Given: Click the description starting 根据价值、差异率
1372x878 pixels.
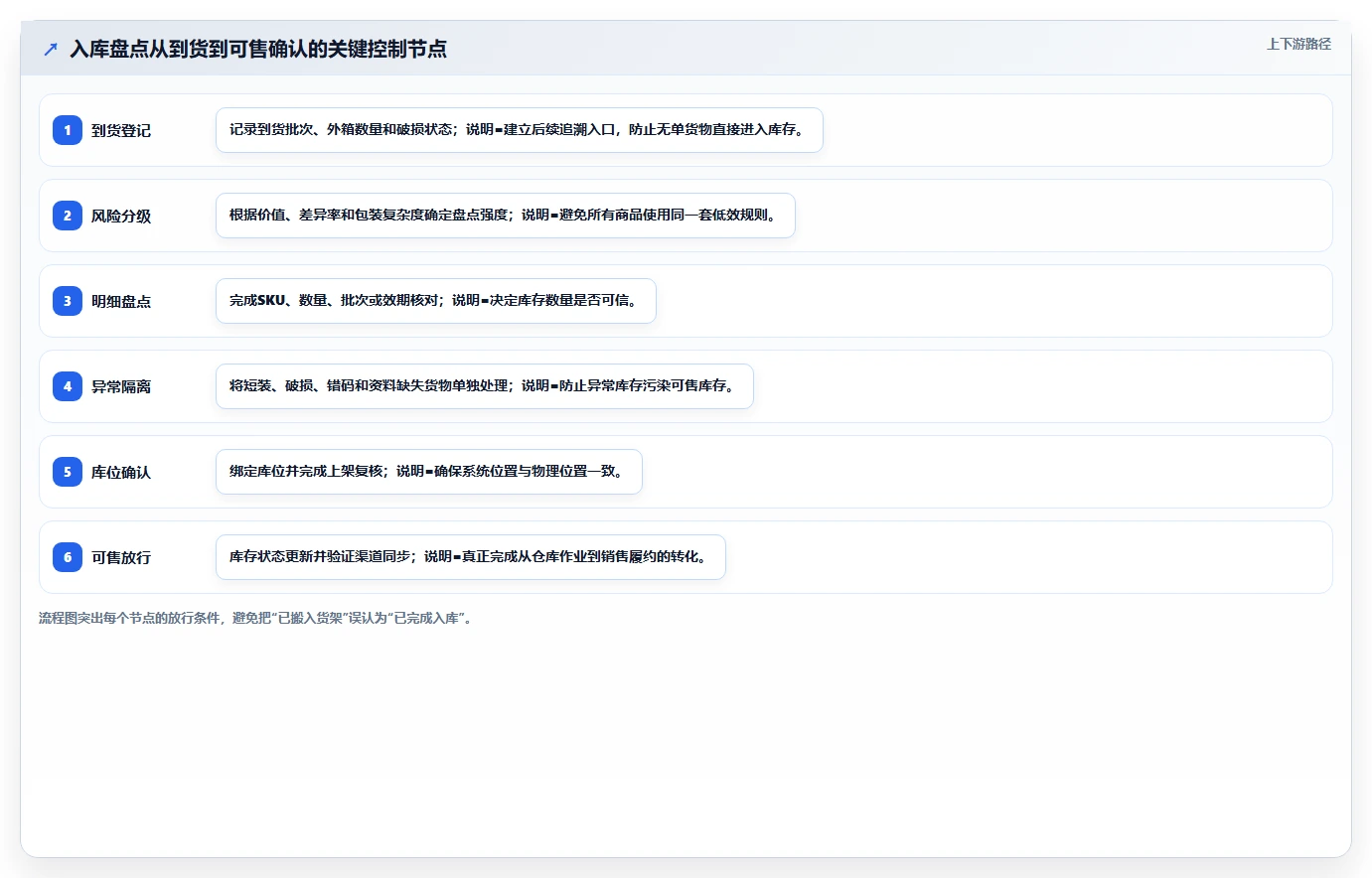Looking at the screenshot, I should pos(506,216).
